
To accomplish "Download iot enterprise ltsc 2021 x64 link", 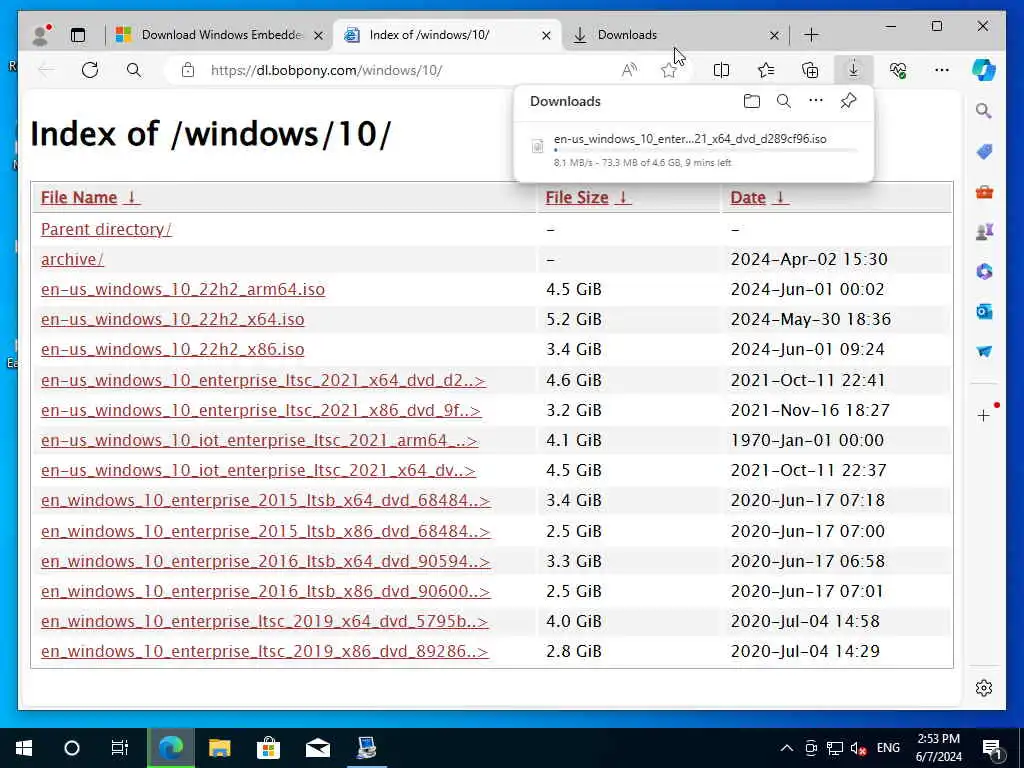I will 259,470.
